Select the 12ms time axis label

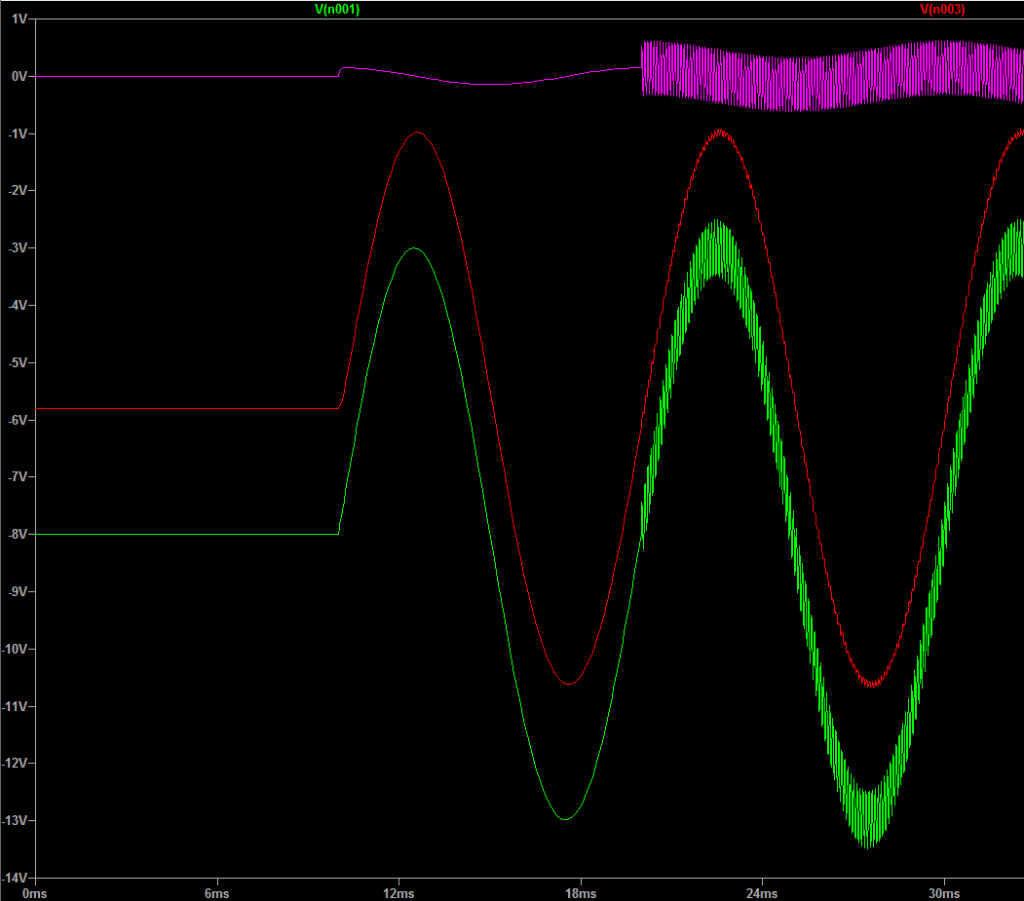point(398,892)
